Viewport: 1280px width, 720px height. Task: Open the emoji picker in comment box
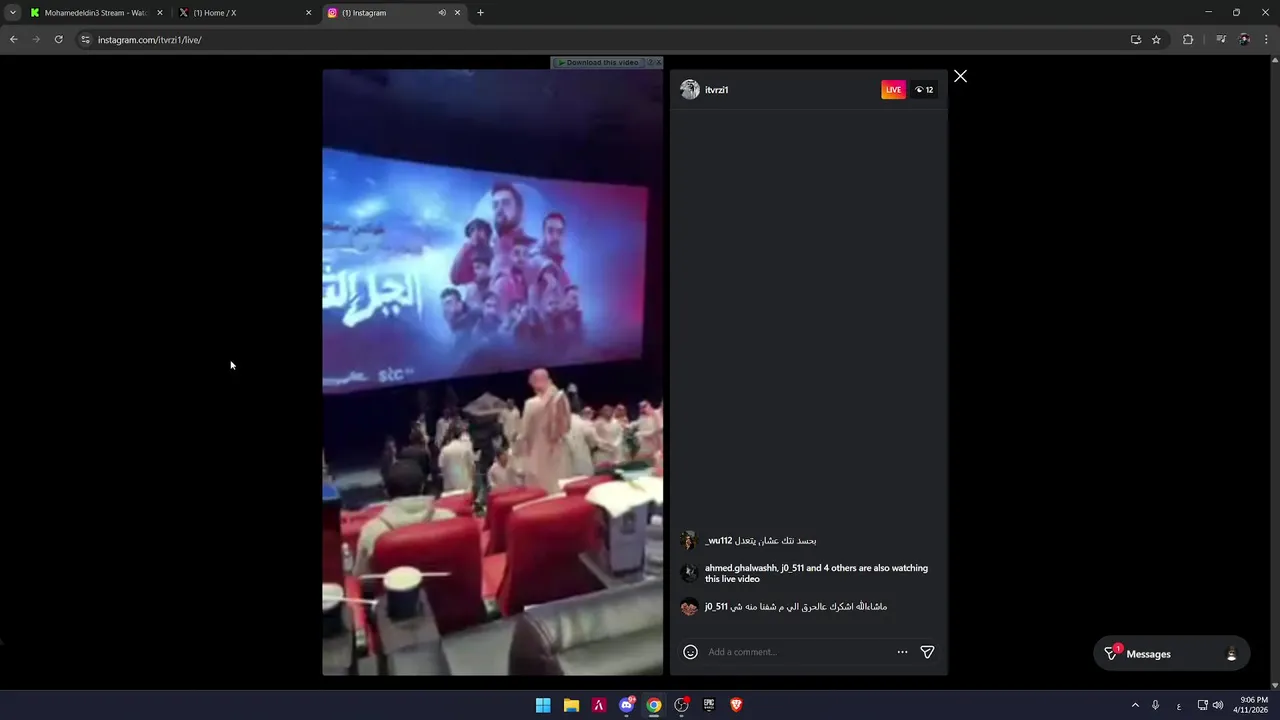690,652
